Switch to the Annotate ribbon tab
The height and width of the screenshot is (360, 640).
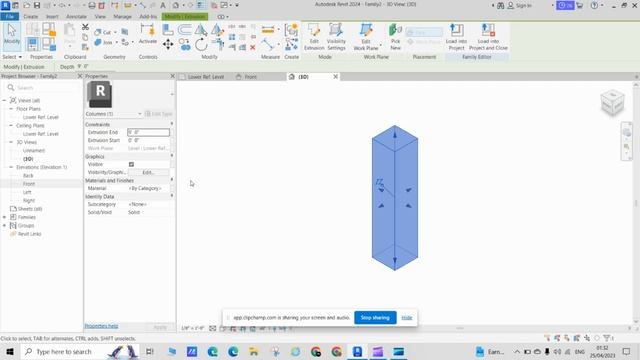click(76, 17)
